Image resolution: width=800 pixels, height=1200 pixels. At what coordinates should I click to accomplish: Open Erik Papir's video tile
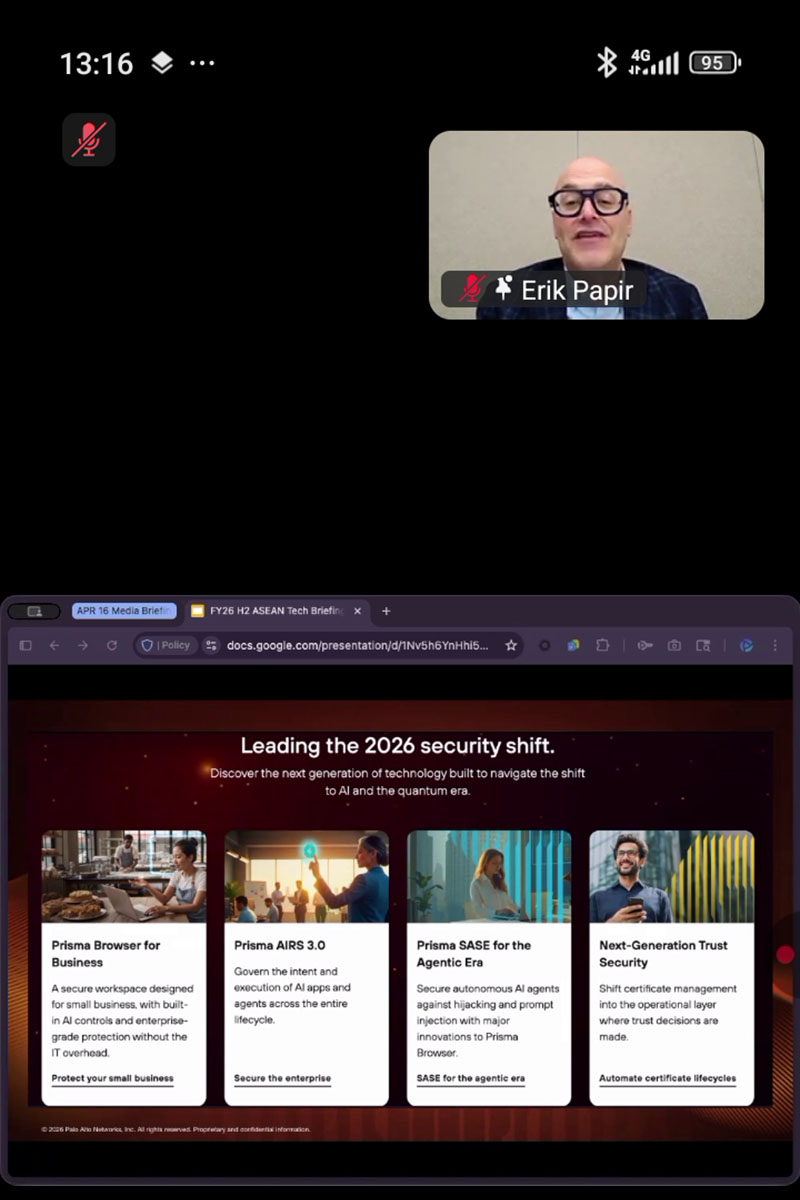point(596,225)
